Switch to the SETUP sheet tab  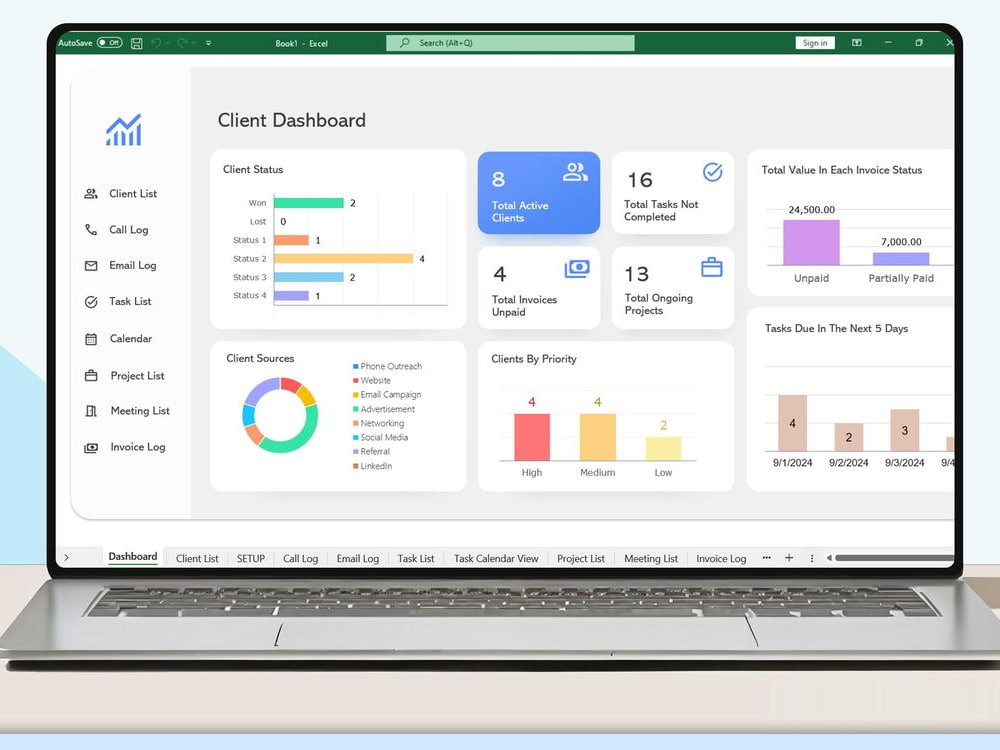pos(251,559)
